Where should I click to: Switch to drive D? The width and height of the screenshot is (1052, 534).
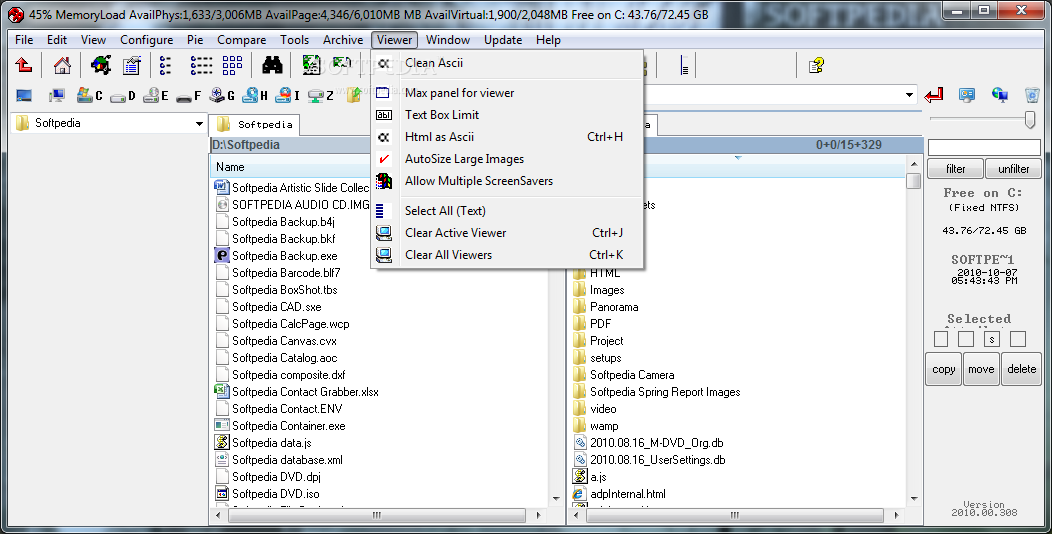(x=123, y=96)
